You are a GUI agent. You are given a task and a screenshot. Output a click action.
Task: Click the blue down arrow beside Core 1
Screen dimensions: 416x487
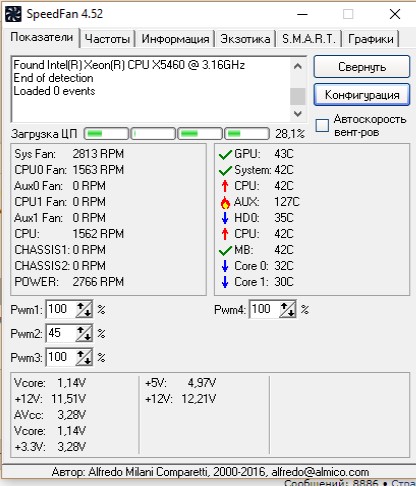(x=225, y=282)
